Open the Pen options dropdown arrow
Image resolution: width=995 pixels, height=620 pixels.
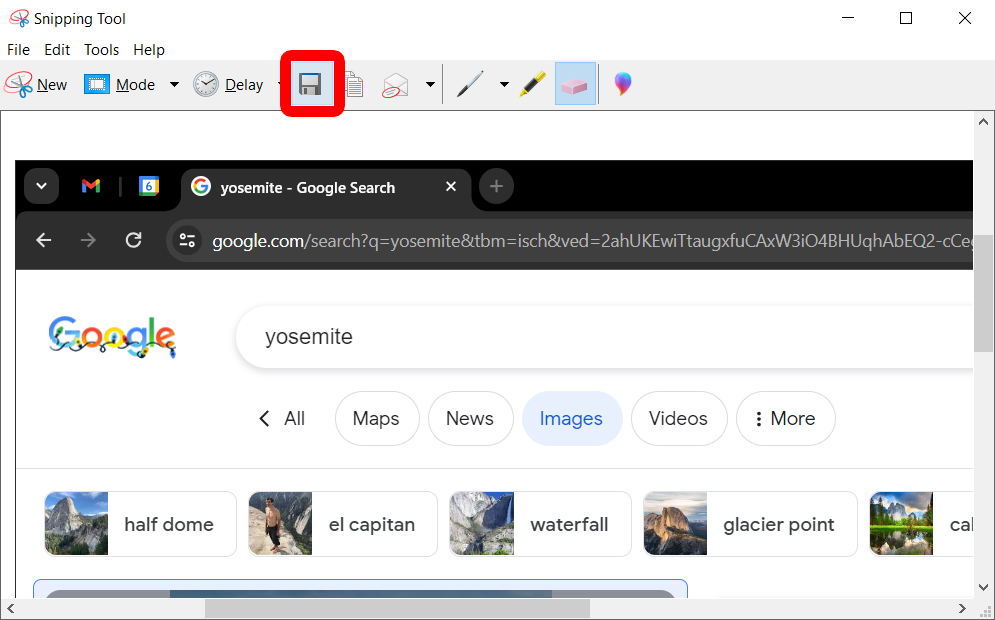coord(504,85)
